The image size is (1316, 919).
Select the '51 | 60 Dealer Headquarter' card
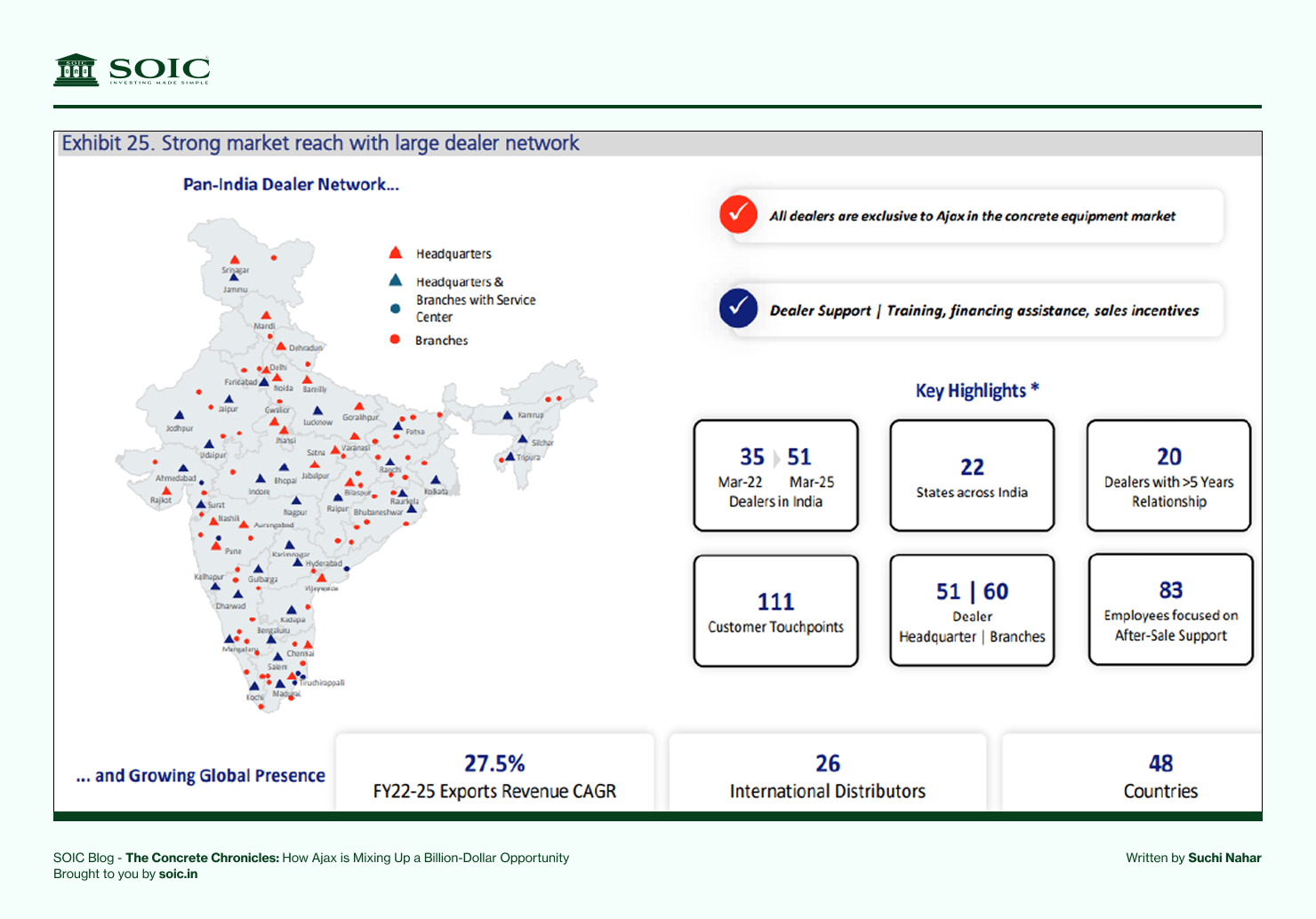click(x=972, y=611)
